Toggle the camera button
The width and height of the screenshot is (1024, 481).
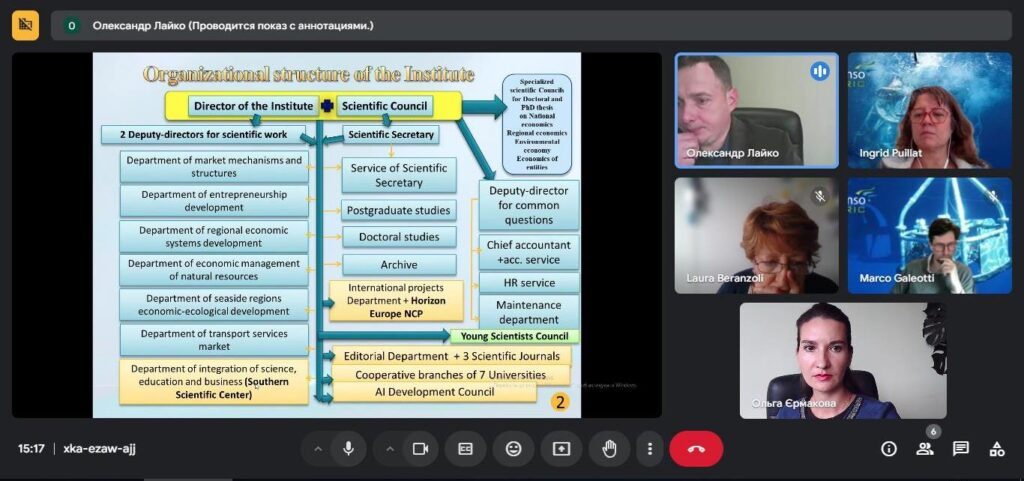(420, 449)
